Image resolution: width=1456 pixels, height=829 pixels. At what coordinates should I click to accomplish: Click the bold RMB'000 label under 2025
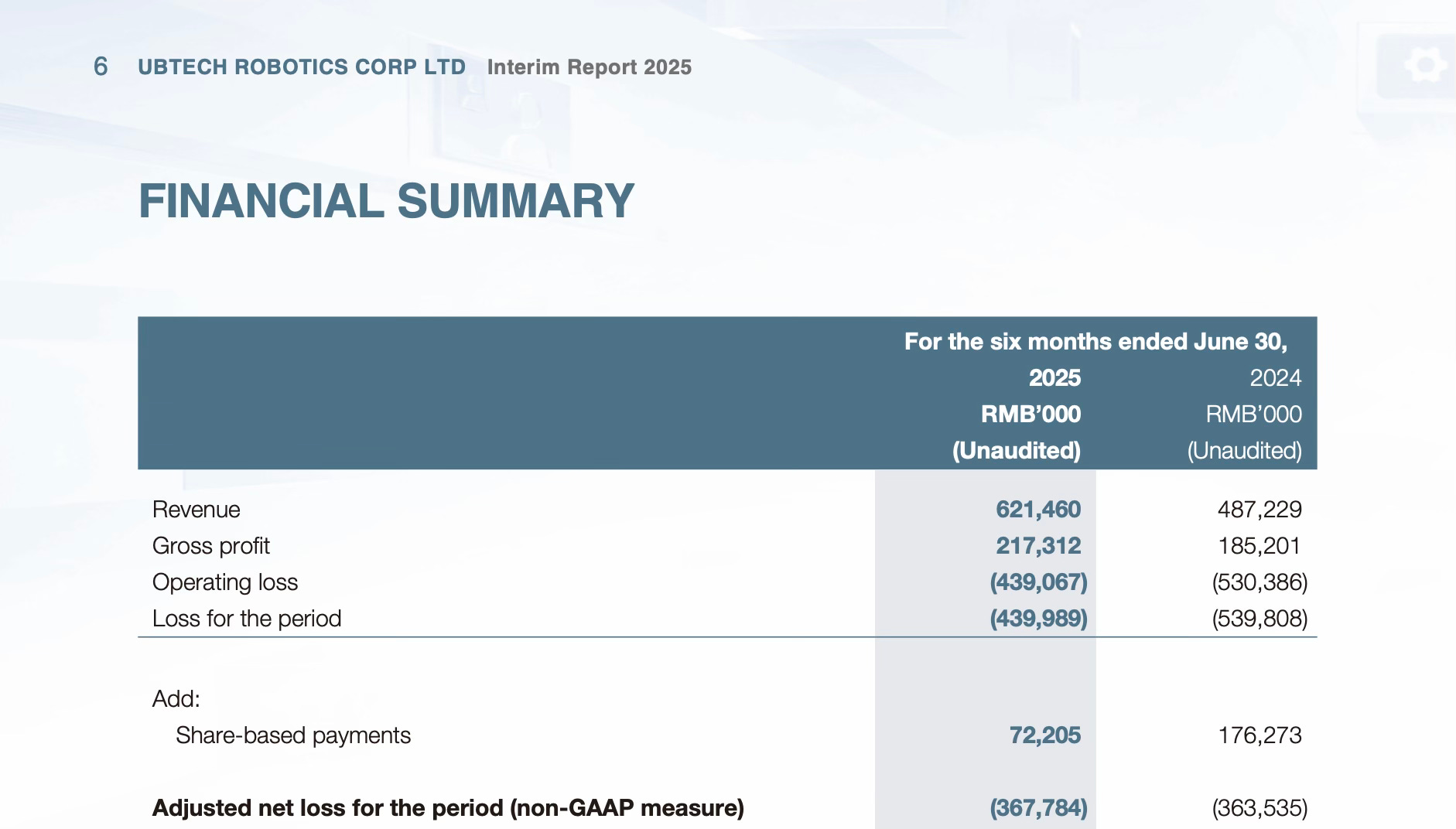point(1030,414)
